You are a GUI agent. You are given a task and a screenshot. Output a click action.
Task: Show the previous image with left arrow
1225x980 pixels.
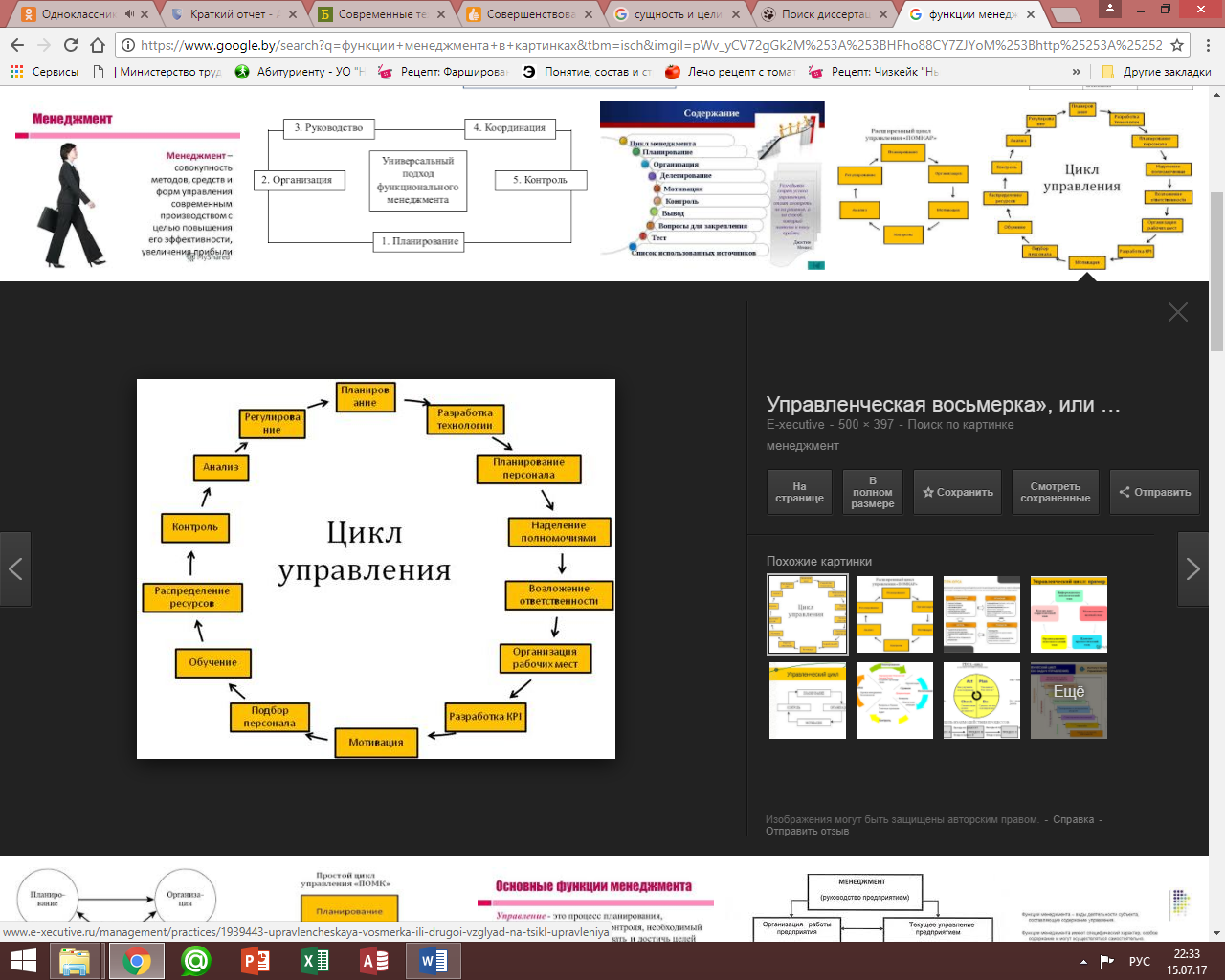click(x=15, y=568)
